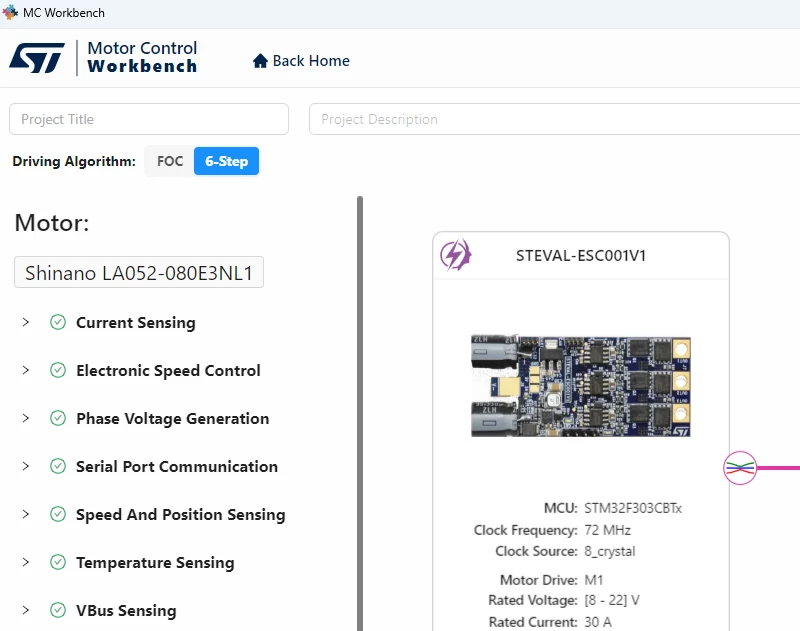Click the green check icon for Phase Voltage Generation
Image resolution: width=800 pixels, height=631 pixels.
(58, 418)
